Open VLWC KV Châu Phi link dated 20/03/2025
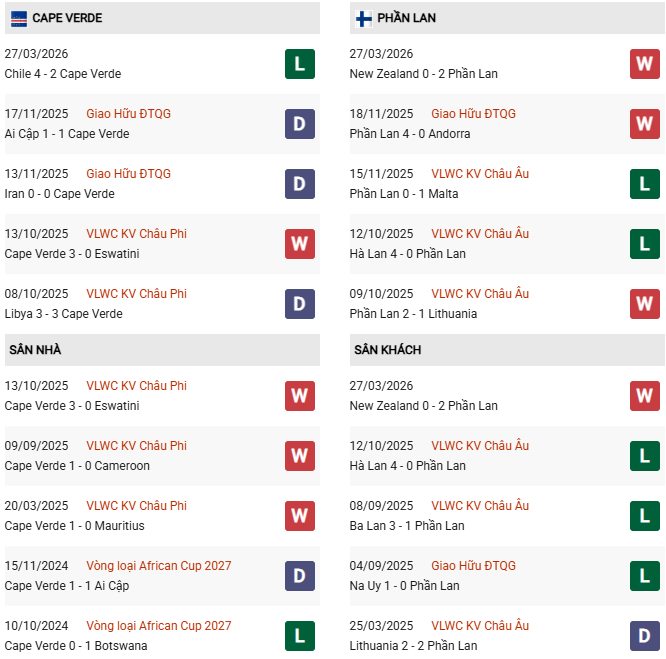The image size is (666, 659). [x=136, y=506]
